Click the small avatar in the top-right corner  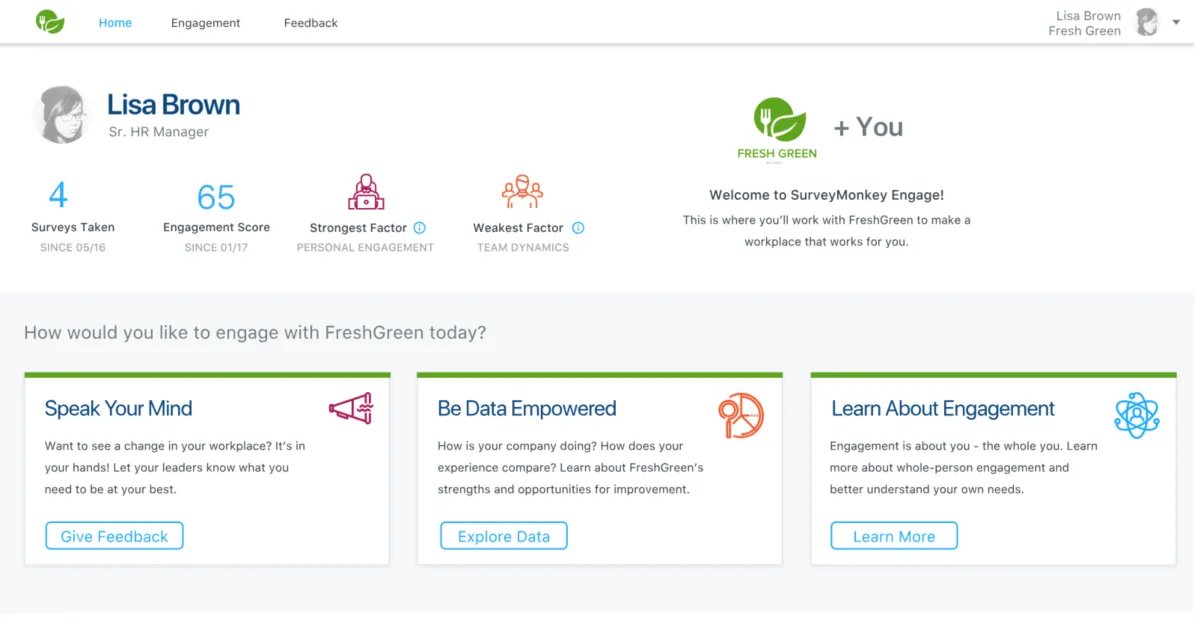(1147, 21)
